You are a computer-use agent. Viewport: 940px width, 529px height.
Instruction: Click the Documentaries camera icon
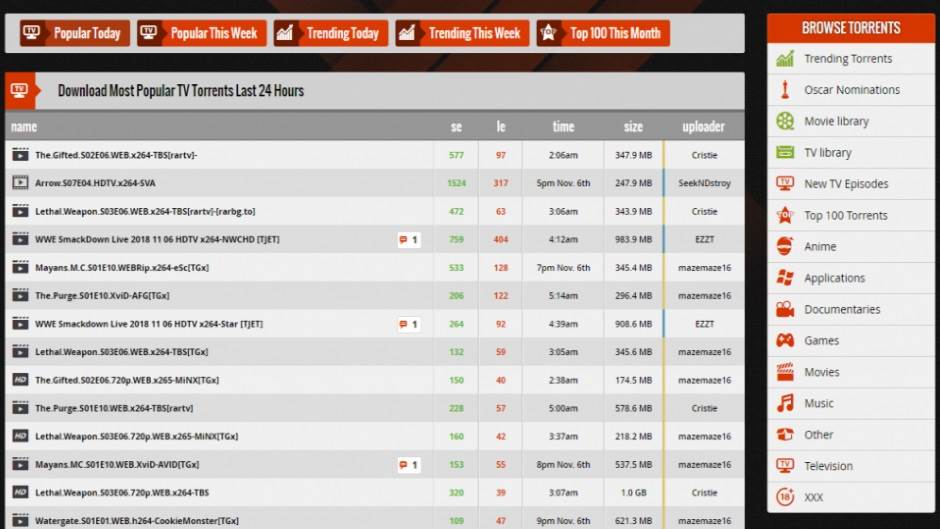pos(785,310)
